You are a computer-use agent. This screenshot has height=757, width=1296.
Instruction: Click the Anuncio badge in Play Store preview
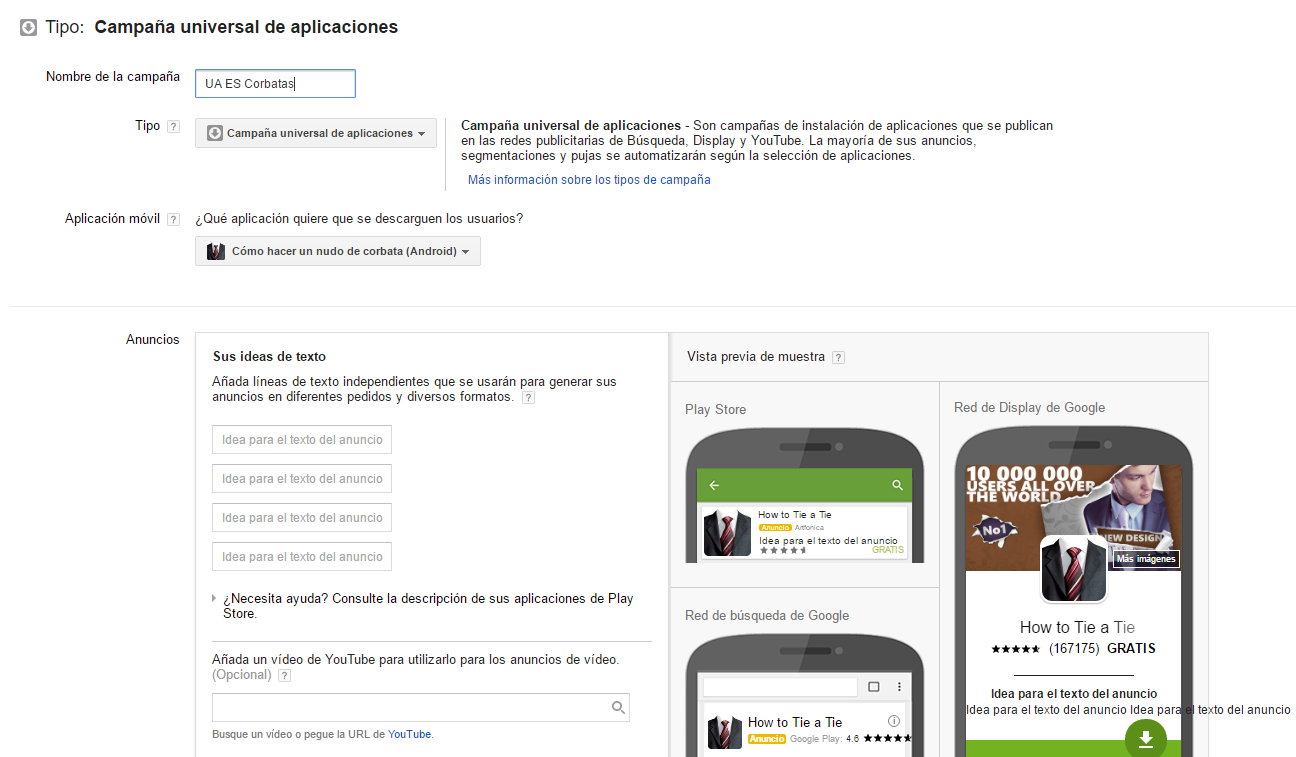775,527
